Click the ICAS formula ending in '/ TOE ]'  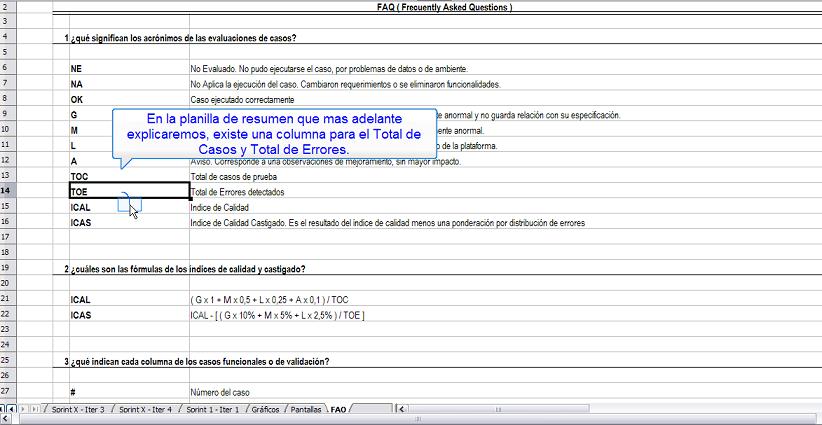(277, 315)
